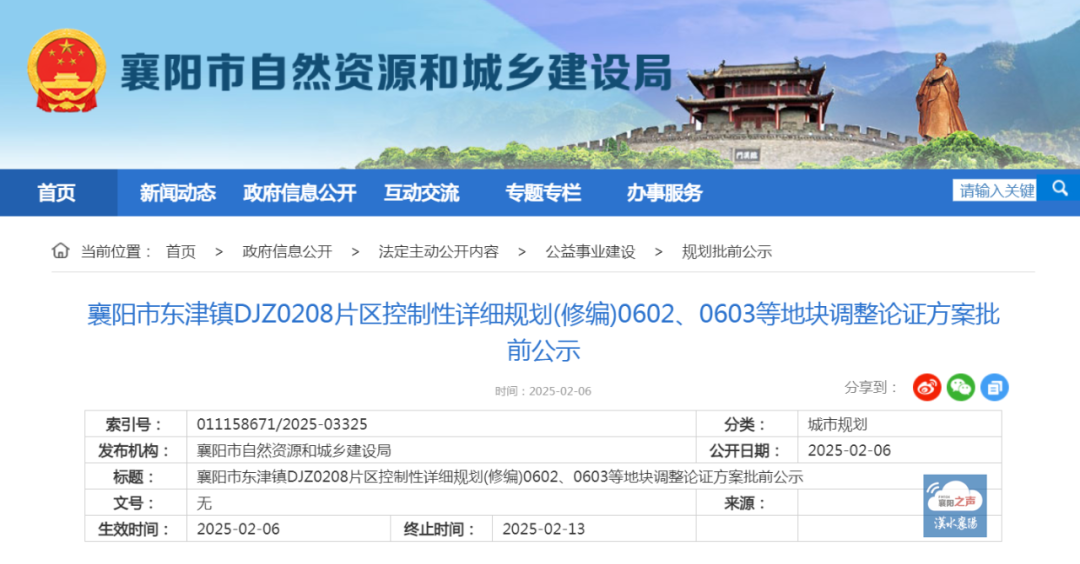The height and width of the screenshot is (564, 1080).
Task: Go to 政府信息公开 in navigation bar
Action: tap(299, 193)
